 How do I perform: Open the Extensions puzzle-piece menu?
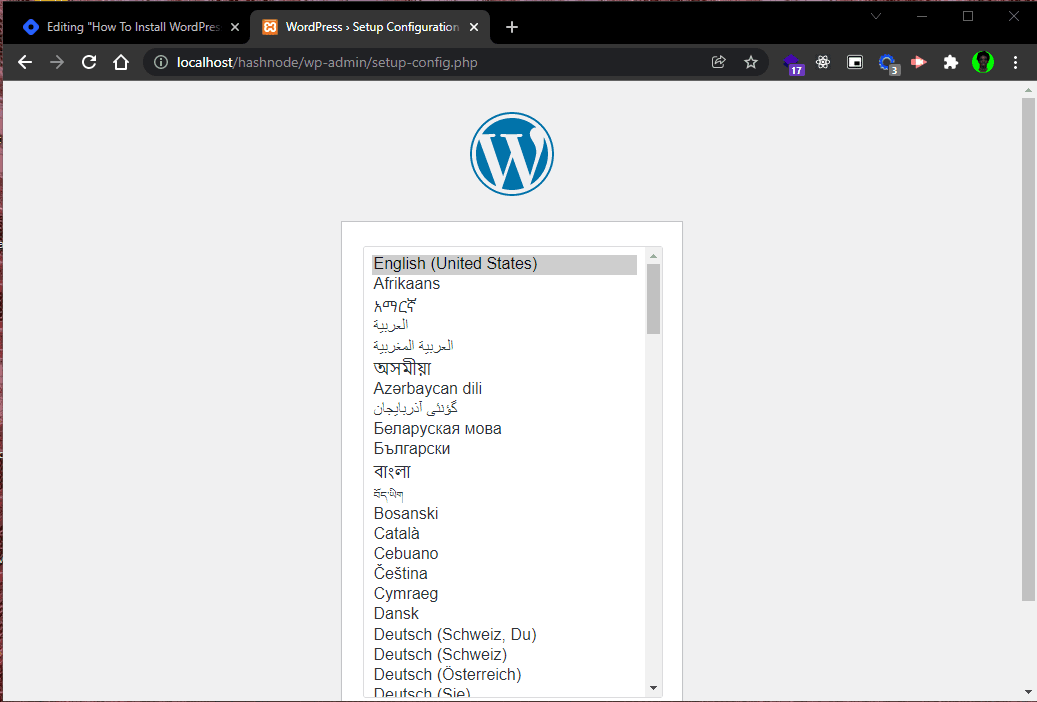coord(950,62)
